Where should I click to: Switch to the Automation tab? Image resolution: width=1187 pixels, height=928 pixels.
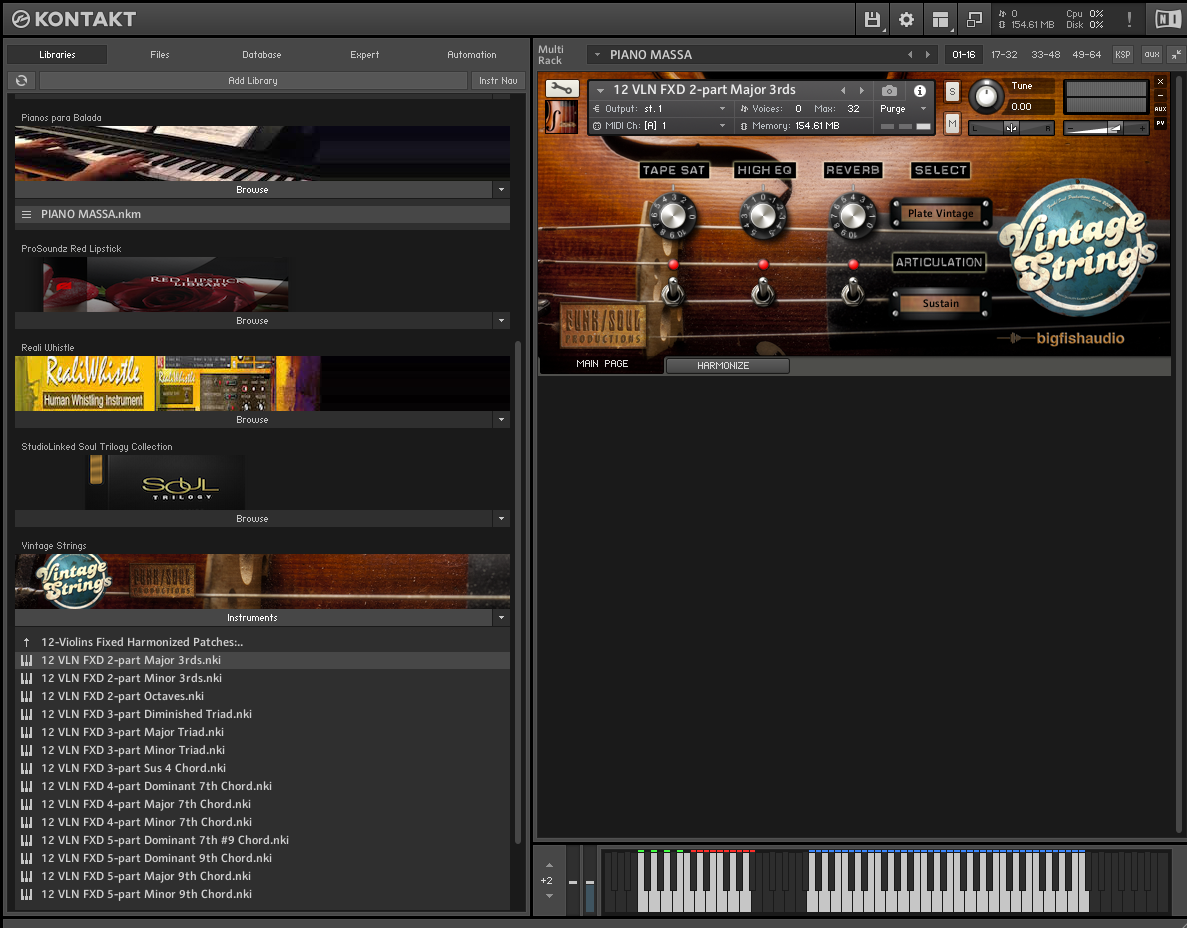click(472, 54)
